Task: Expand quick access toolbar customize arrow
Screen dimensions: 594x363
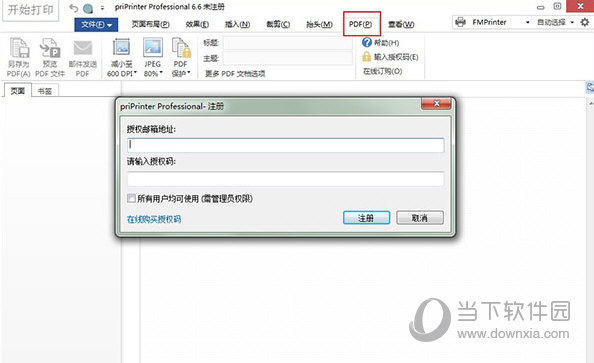Action: [102, 8]
